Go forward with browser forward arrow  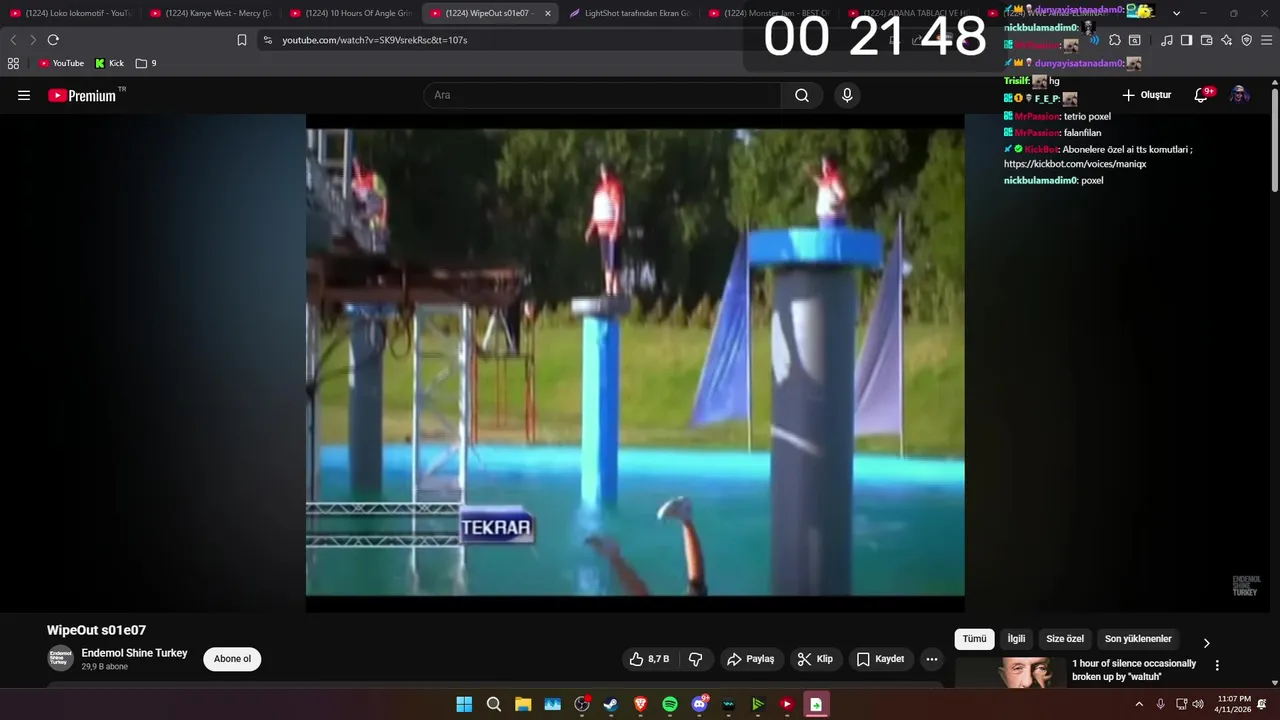(33, 40)
